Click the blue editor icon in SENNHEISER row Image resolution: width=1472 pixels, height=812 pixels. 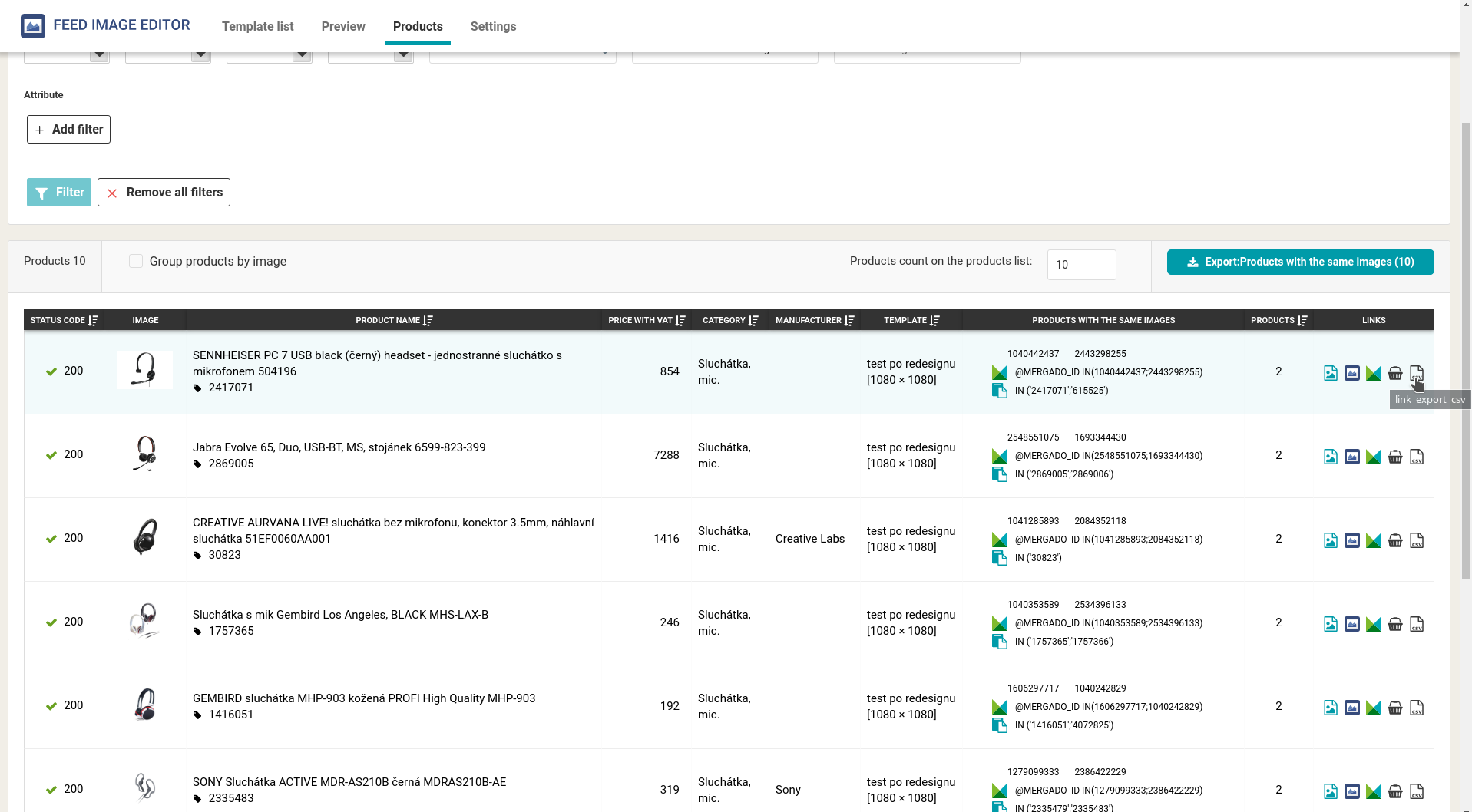tap(1352, 373)
